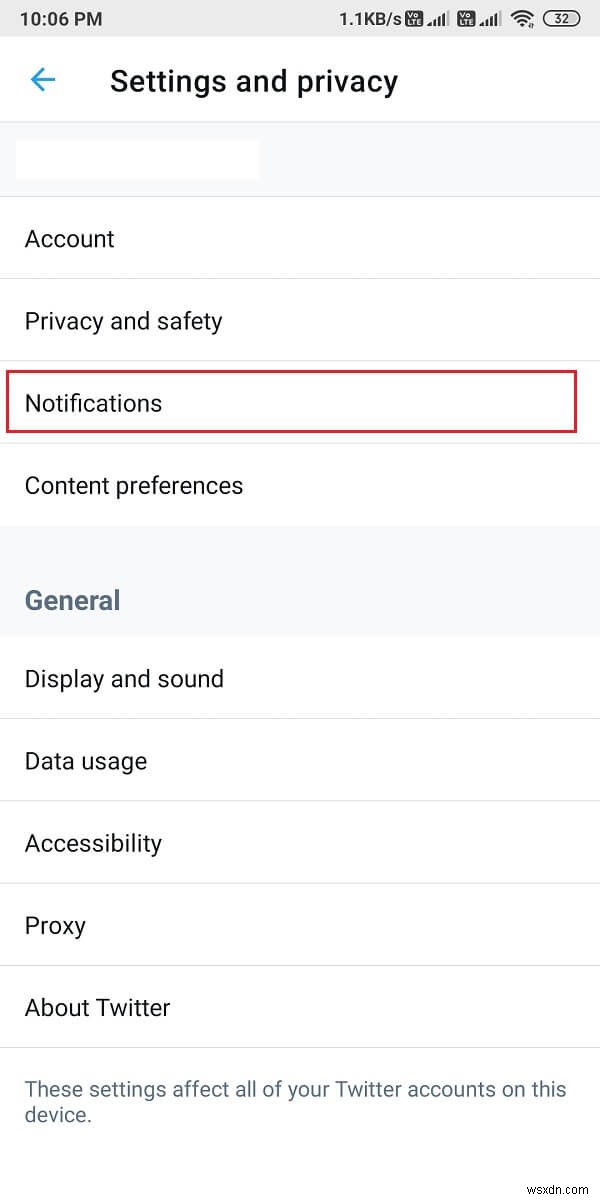
Task: Open Display and sound settings
Action: (x=124, y=679)
